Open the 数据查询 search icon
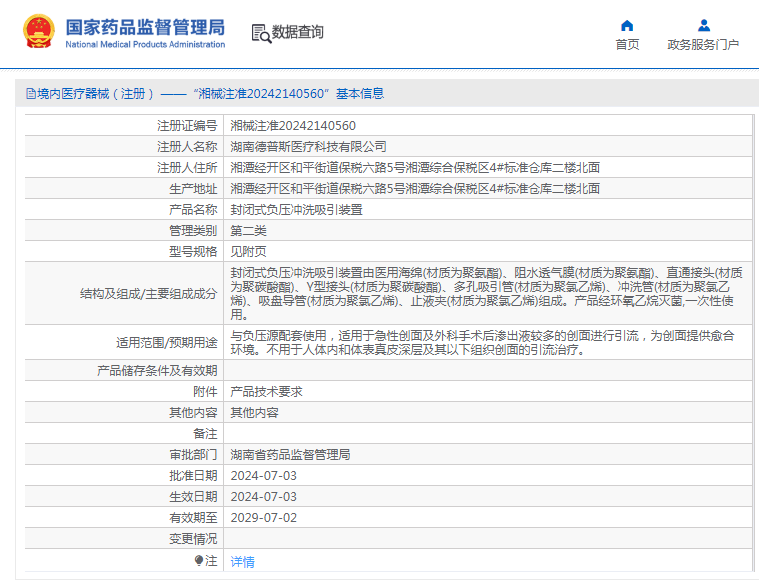 point(261,33)
